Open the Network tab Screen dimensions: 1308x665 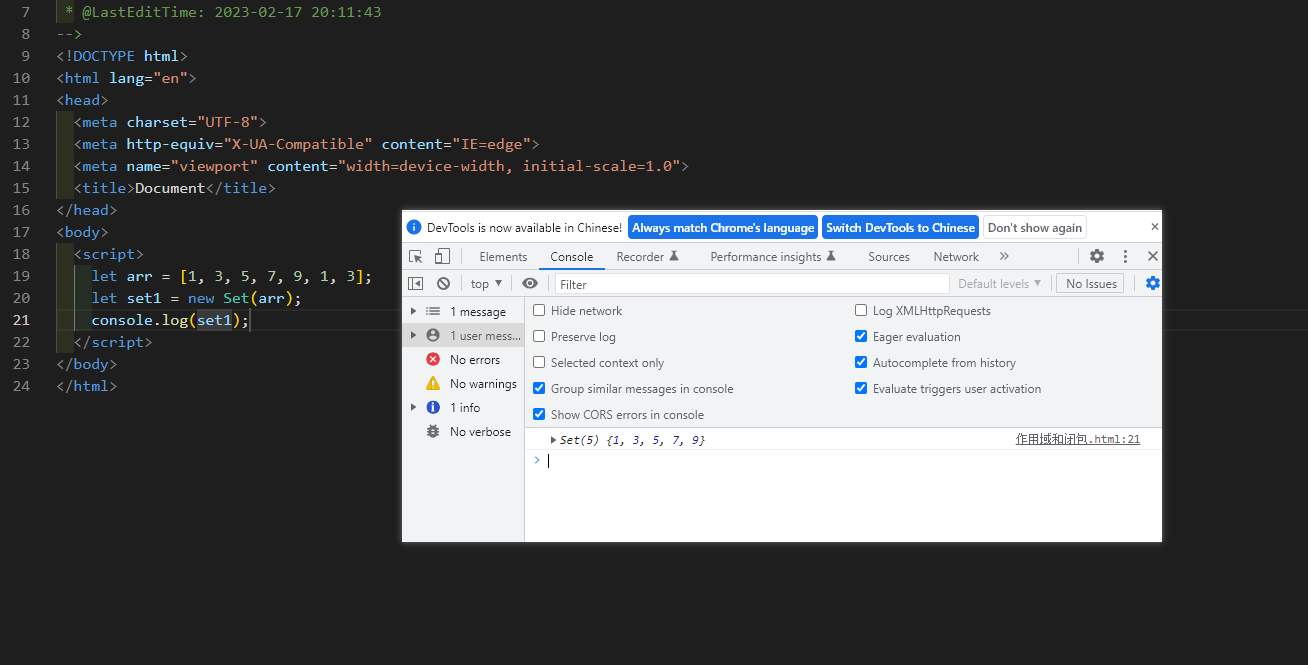click(x=956, y=257)
